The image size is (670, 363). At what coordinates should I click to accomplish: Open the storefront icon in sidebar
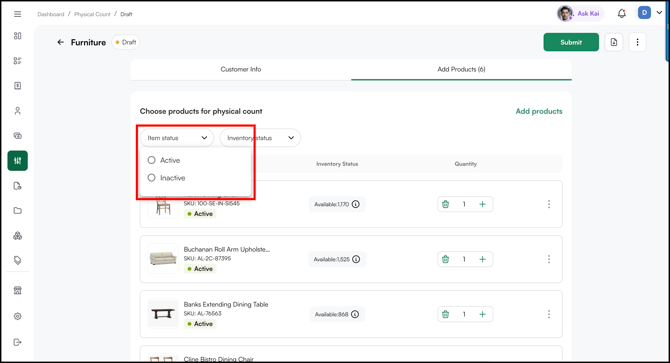[x=18, y=291]
